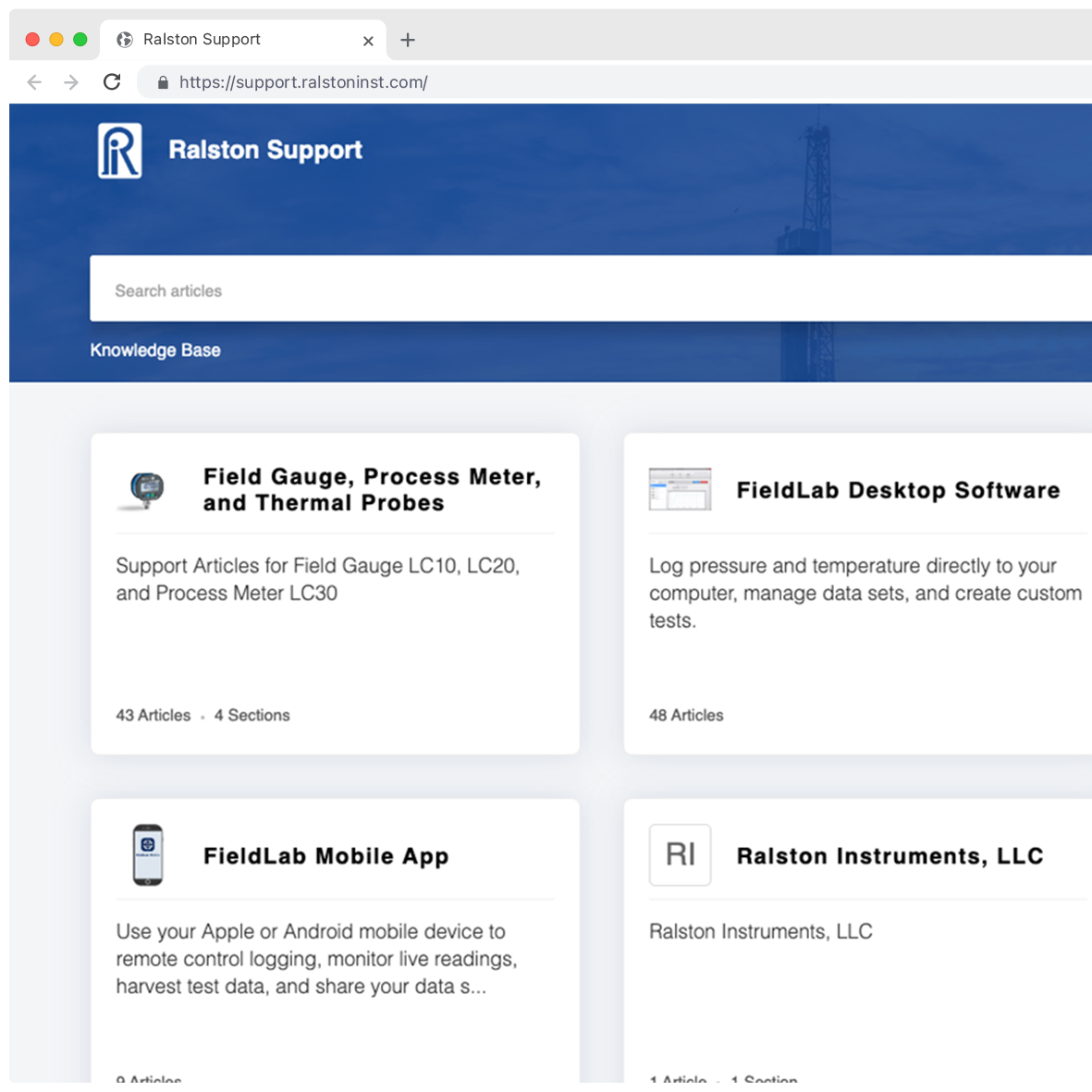The width and height of the screenshot is (1092, 1092).
Task: Reload the page with the refresh icon
Action: (112, 82)
